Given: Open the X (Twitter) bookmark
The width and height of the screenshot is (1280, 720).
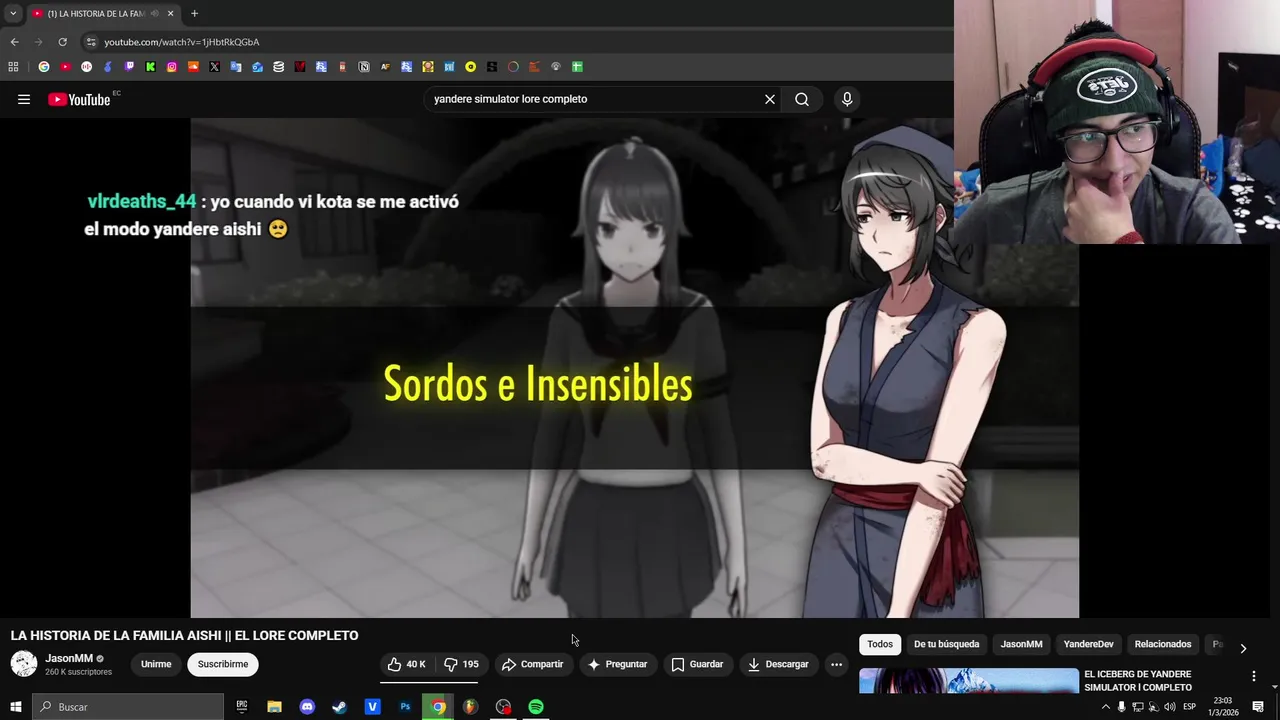Looking at the screenshot, I should pos(214,67).
